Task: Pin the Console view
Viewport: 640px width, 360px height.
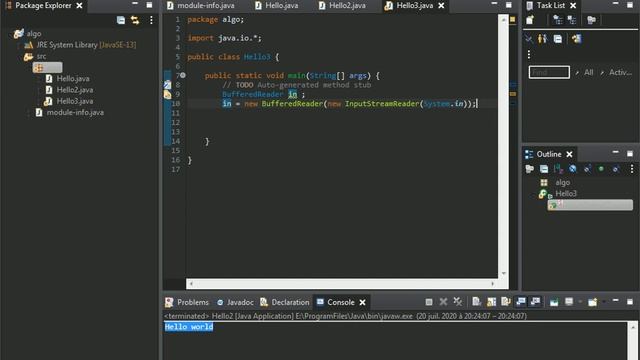Action: click(x=554, y=302)
